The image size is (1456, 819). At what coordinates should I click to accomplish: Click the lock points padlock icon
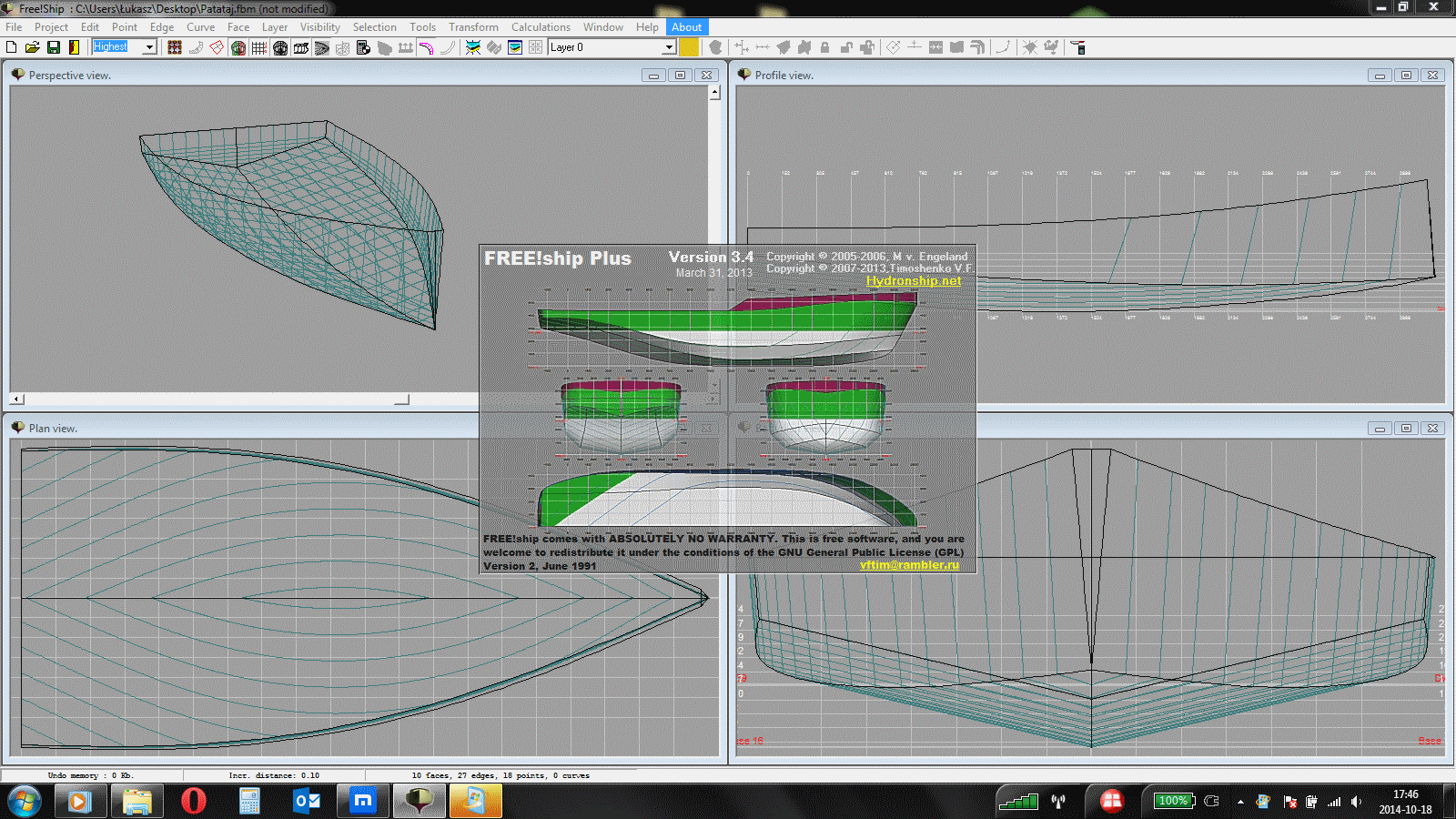(x=824, y=47)
